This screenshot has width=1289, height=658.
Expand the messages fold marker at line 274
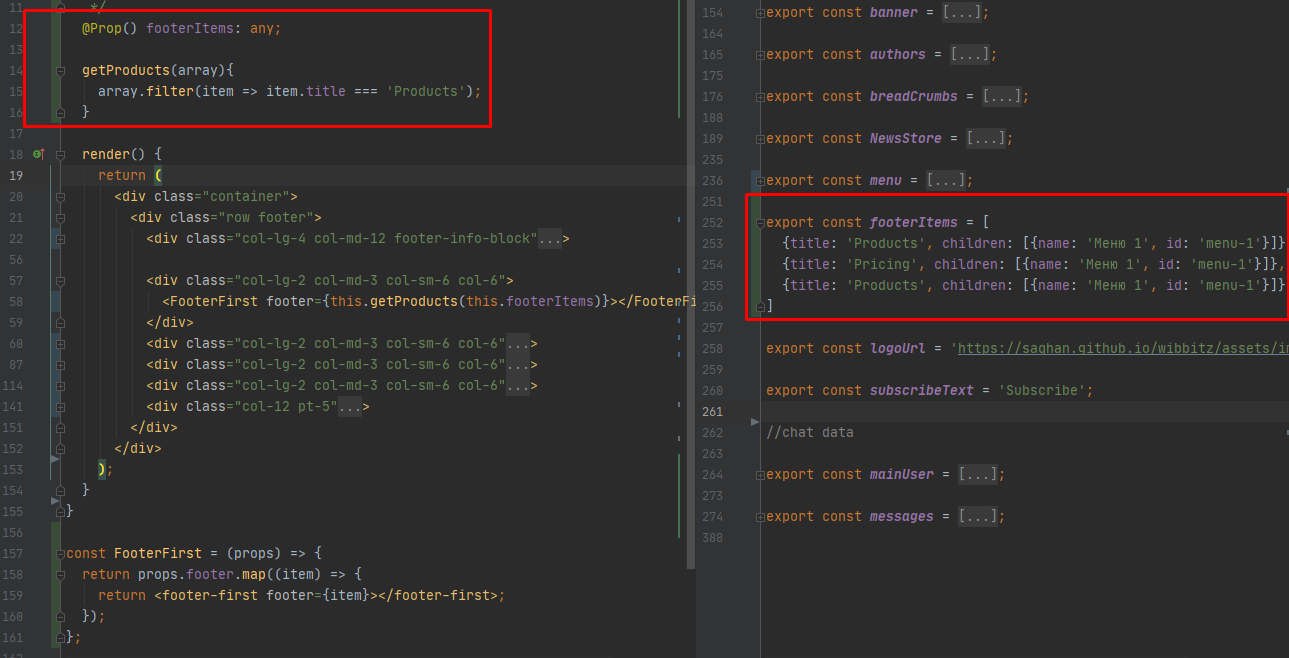[759, 517]
